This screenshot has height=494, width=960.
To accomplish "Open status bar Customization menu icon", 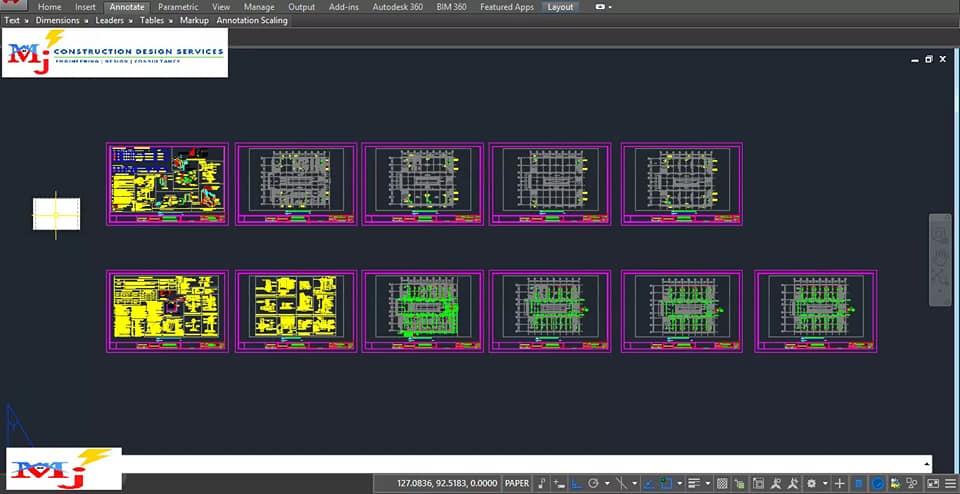I will (950, 483).
